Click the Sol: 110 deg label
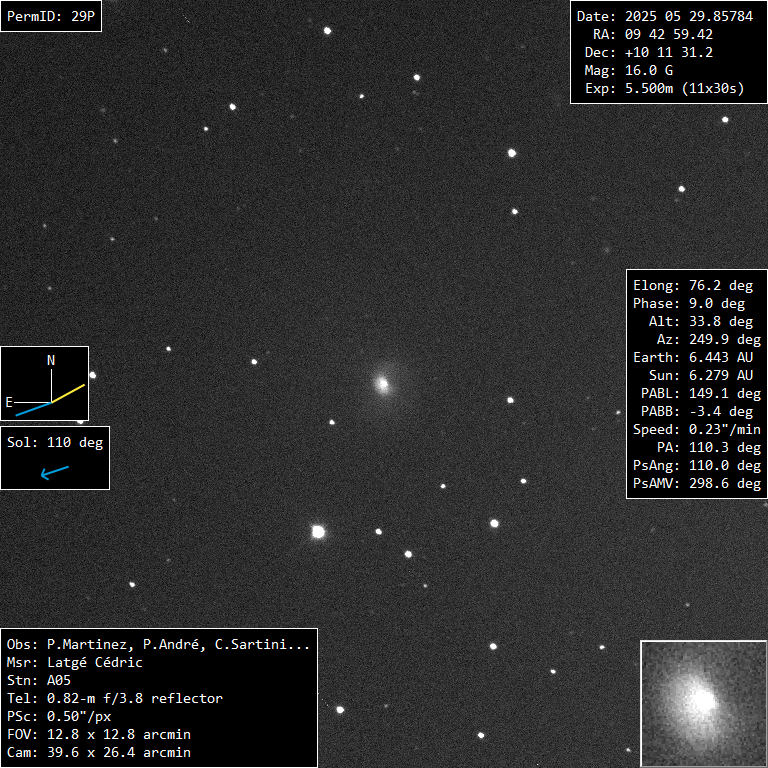Image resolution: width=768 pixels, height=768 pixels. pos(55,443)
